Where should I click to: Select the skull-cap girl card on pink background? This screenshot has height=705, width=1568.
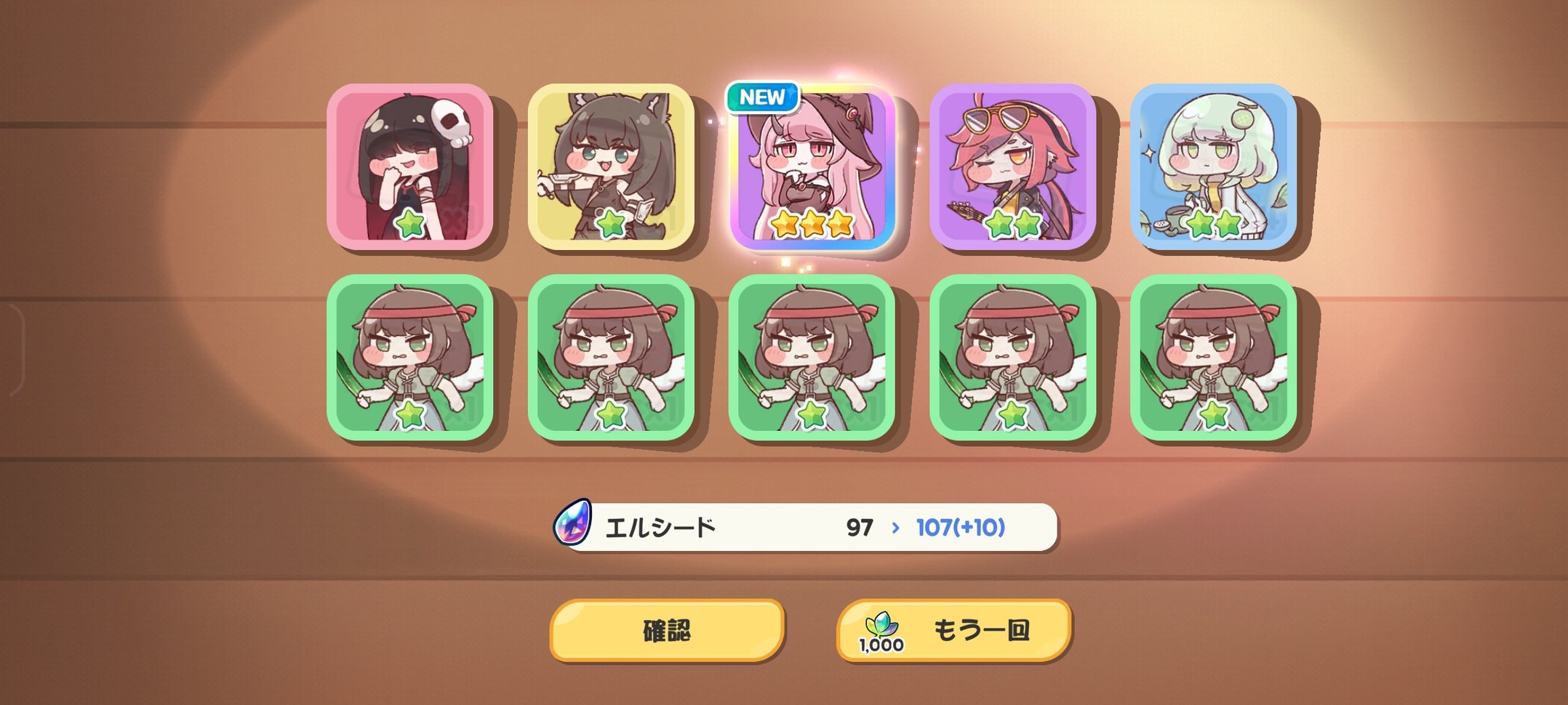(410, 166)
